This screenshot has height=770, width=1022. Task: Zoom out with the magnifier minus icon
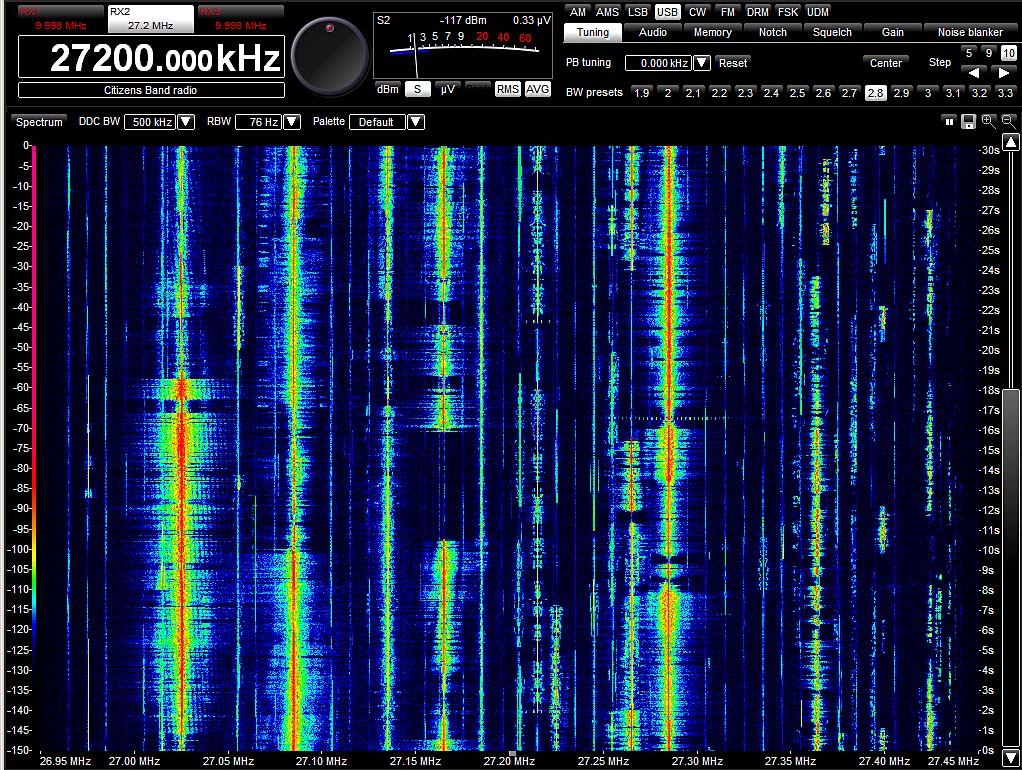click(1008, 121)
